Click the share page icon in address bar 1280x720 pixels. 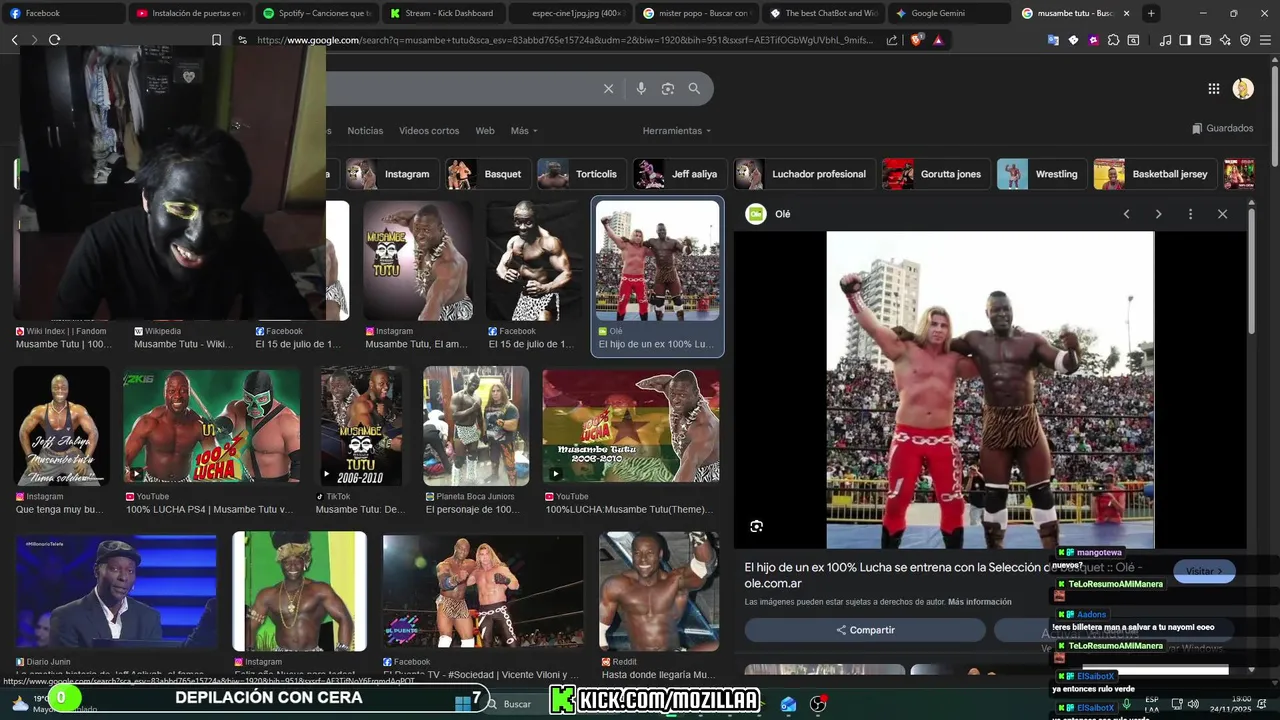click(892, 40)
